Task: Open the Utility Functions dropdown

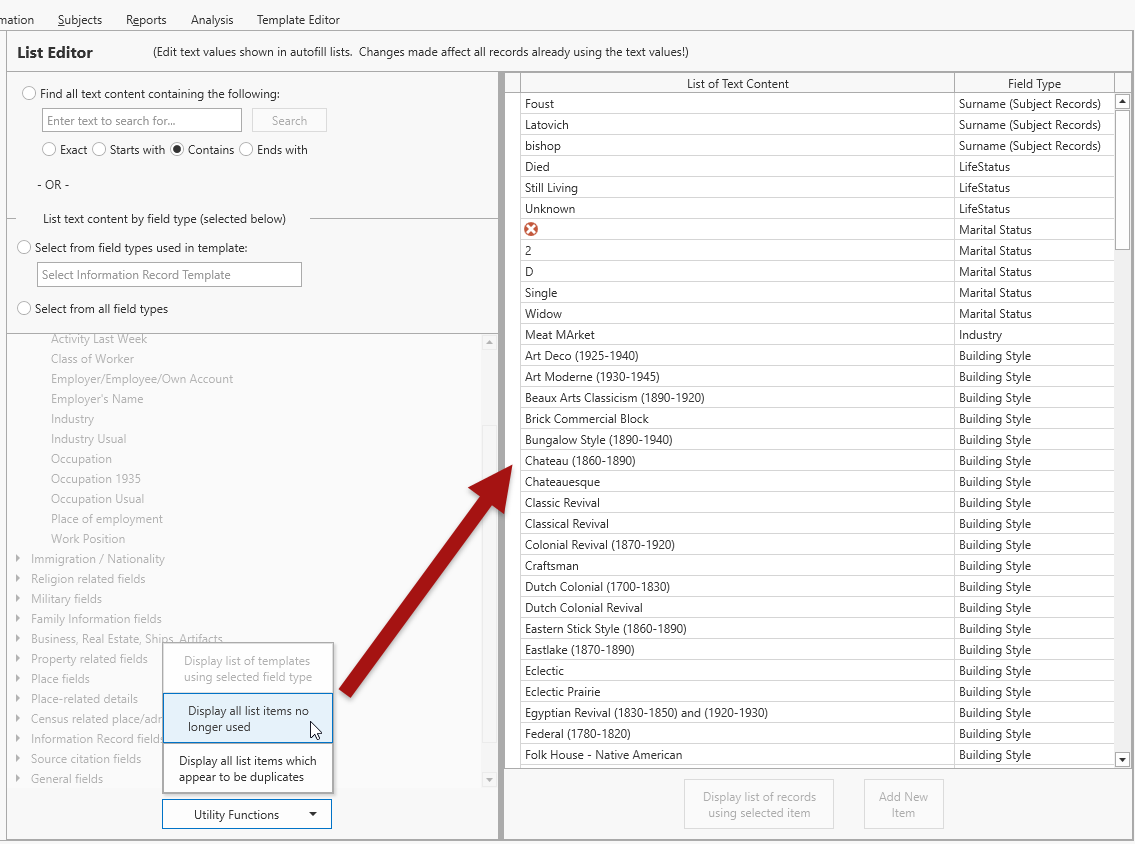Action: (247, 815)
